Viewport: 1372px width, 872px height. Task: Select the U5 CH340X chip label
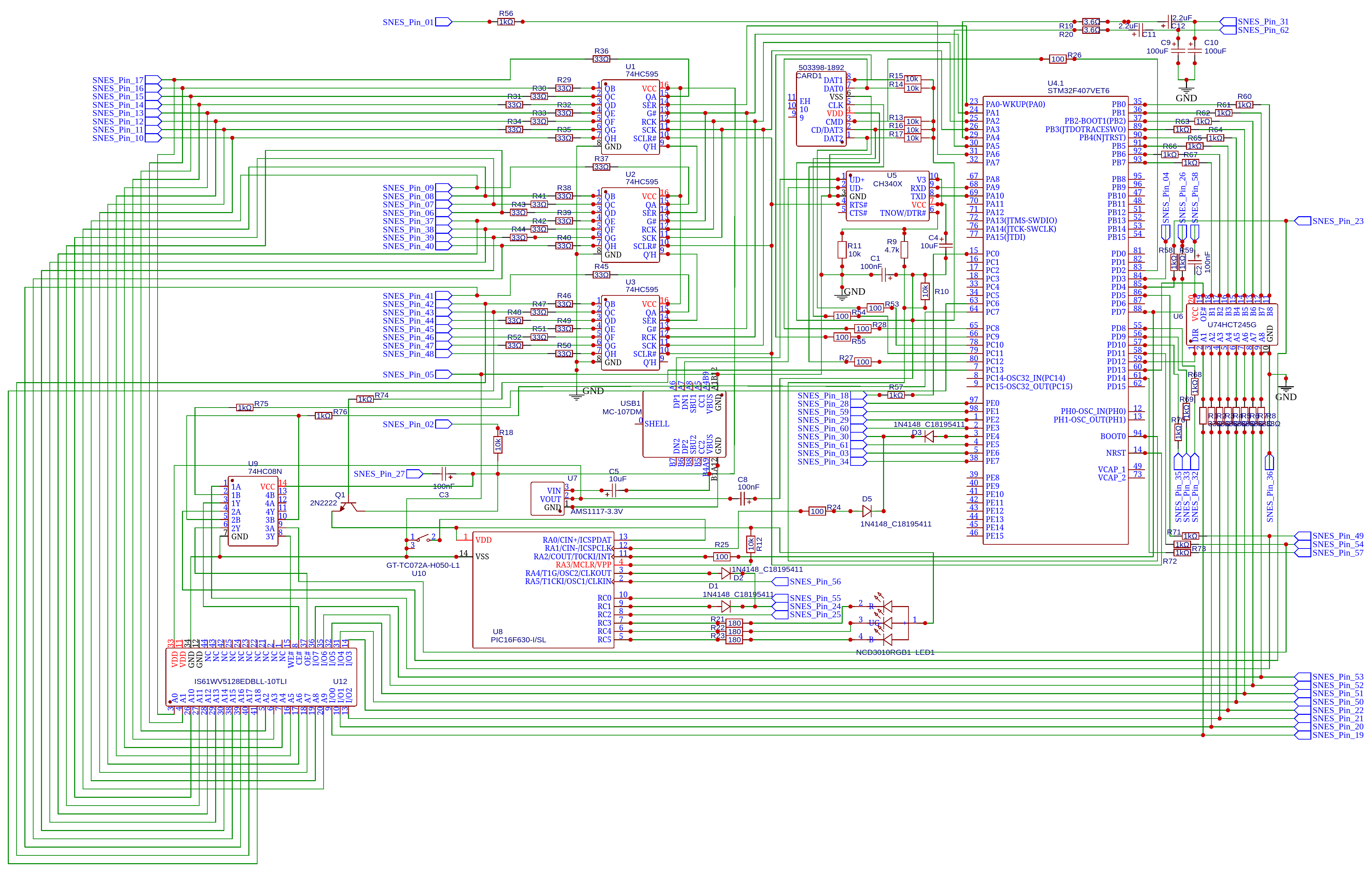click(888, 180)
